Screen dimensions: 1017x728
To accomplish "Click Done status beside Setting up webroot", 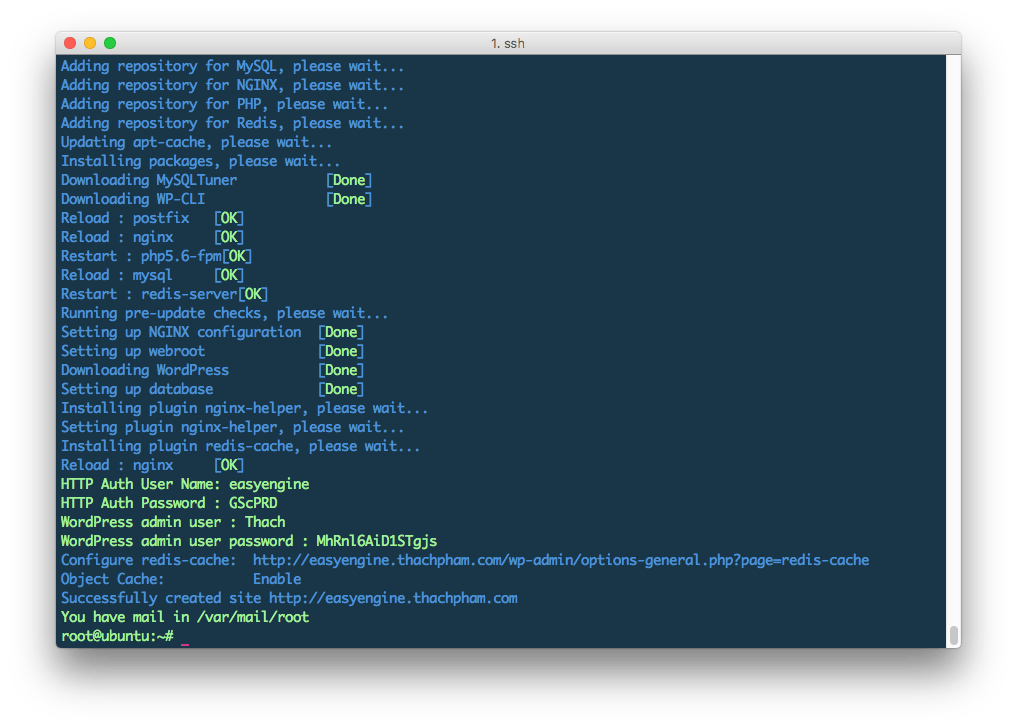I will click(341, 351).
